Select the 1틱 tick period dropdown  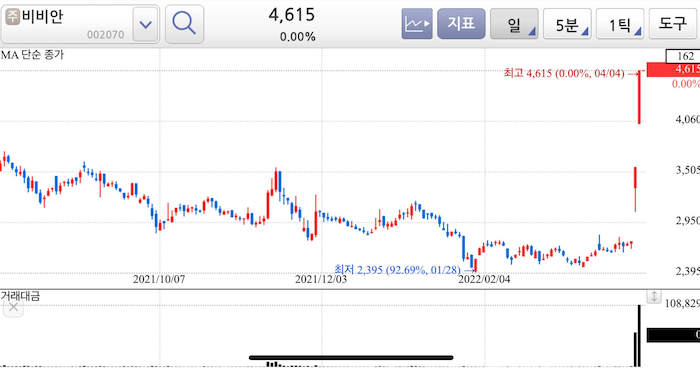click(620, 24)
